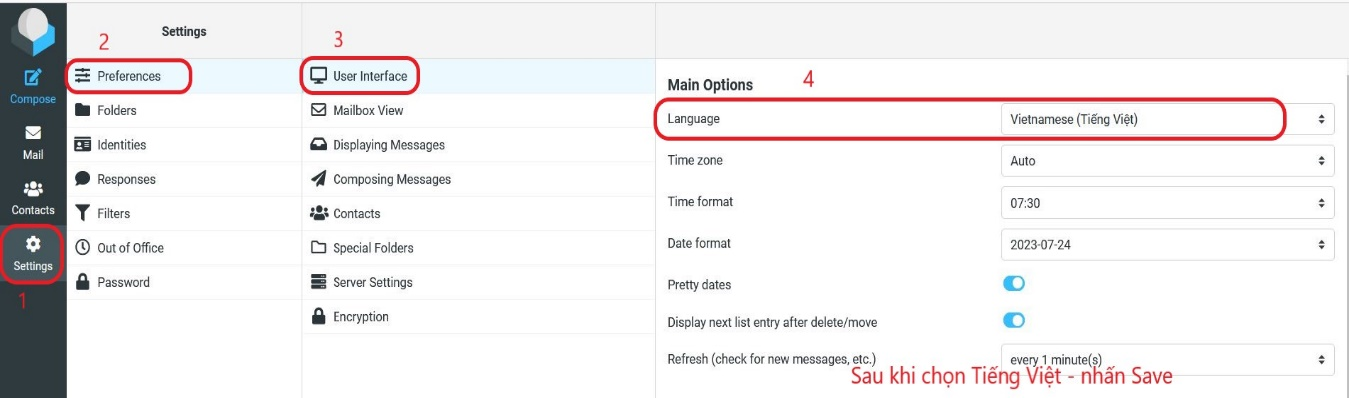This screenshot has height=398, width=1349.
Task: Toggle Display next list entry after delete/move
Action: point(1014,321)
